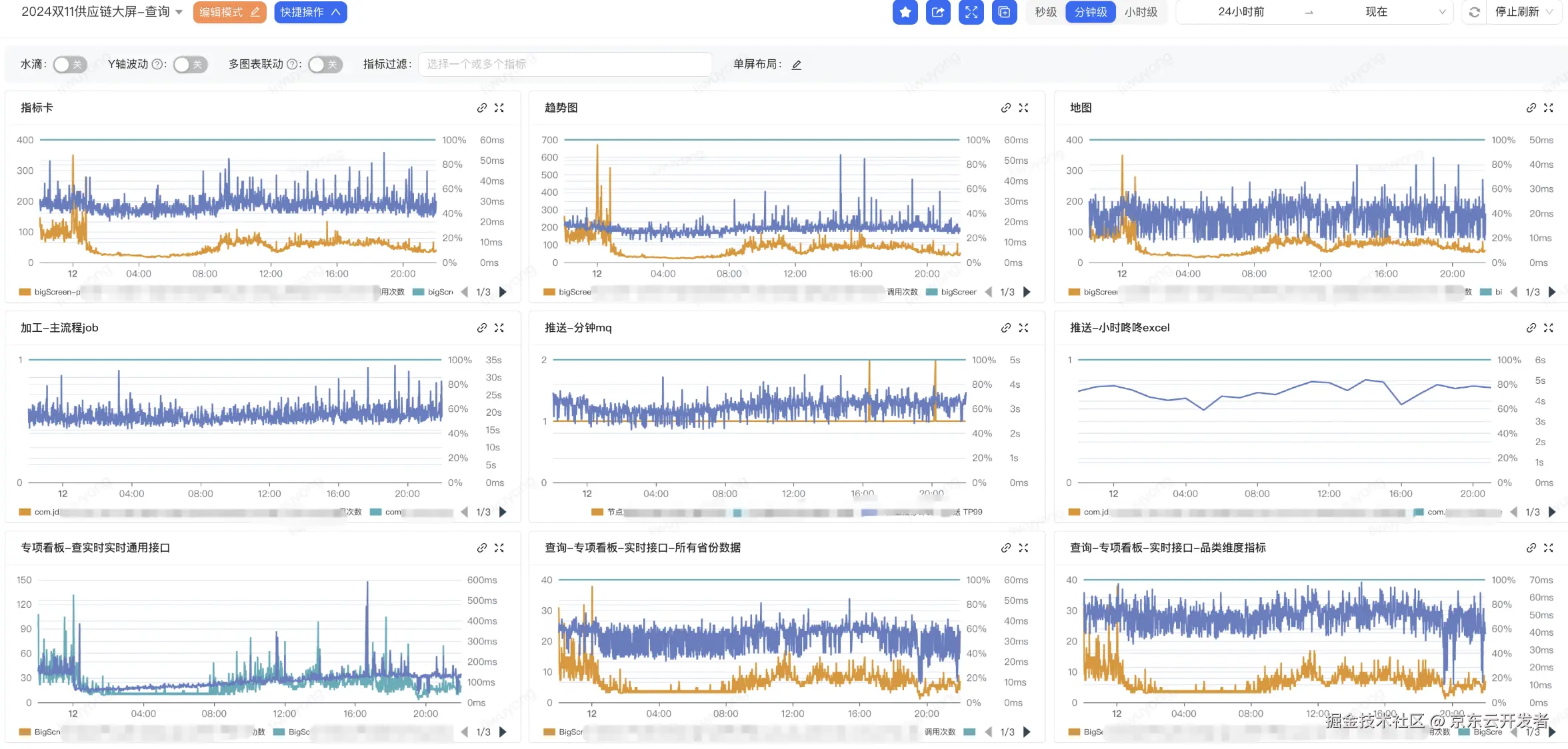Click the 指标过滤 metric selection field

coord(565,65)
